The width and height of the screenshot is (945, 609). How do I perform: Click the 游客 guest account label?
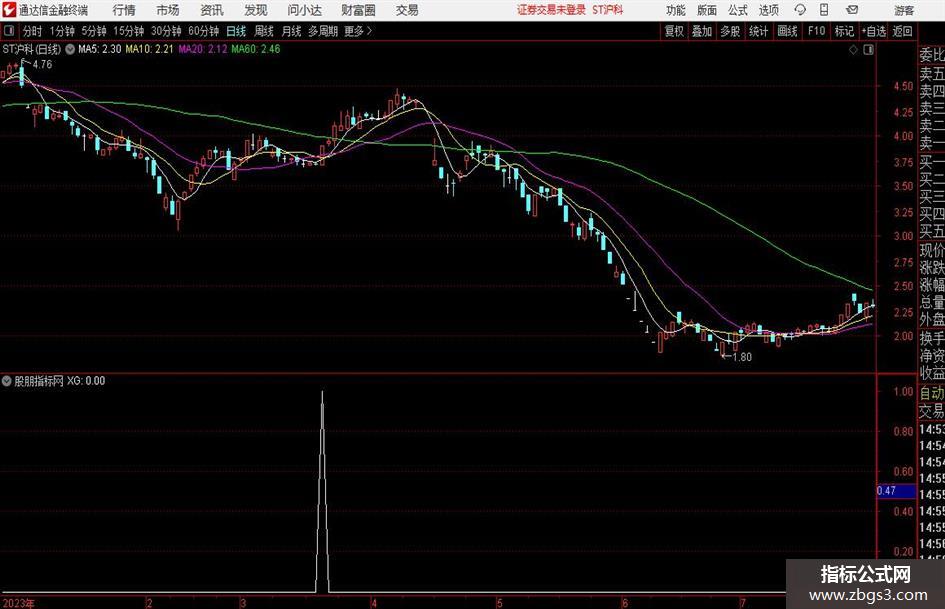(904, 10)
